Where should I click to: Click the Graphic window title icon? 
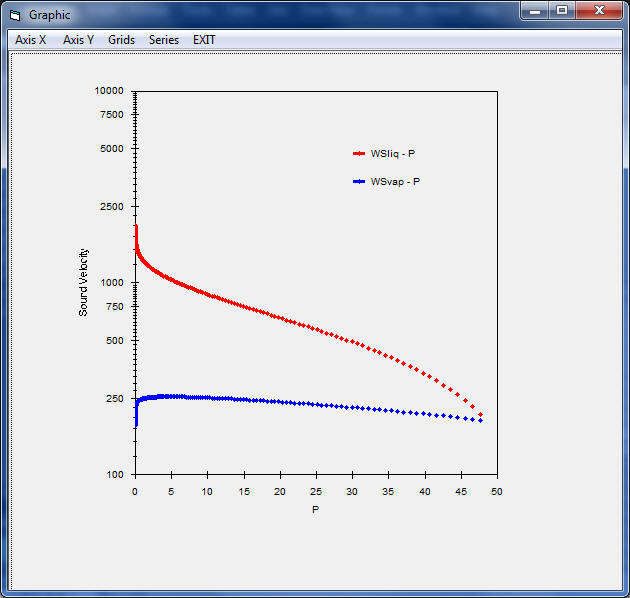point(15,15)
